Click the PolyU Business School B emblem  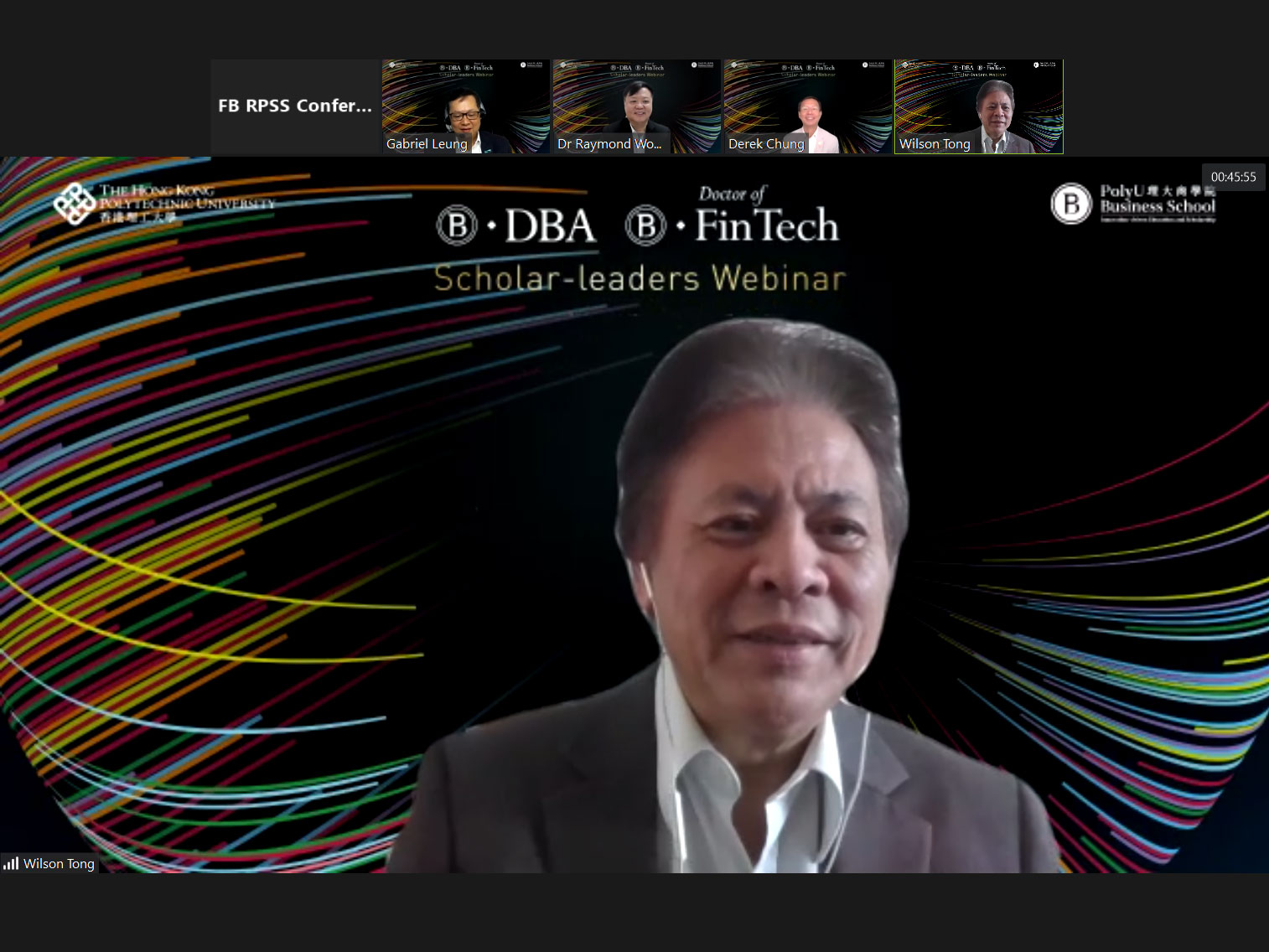1071,204
